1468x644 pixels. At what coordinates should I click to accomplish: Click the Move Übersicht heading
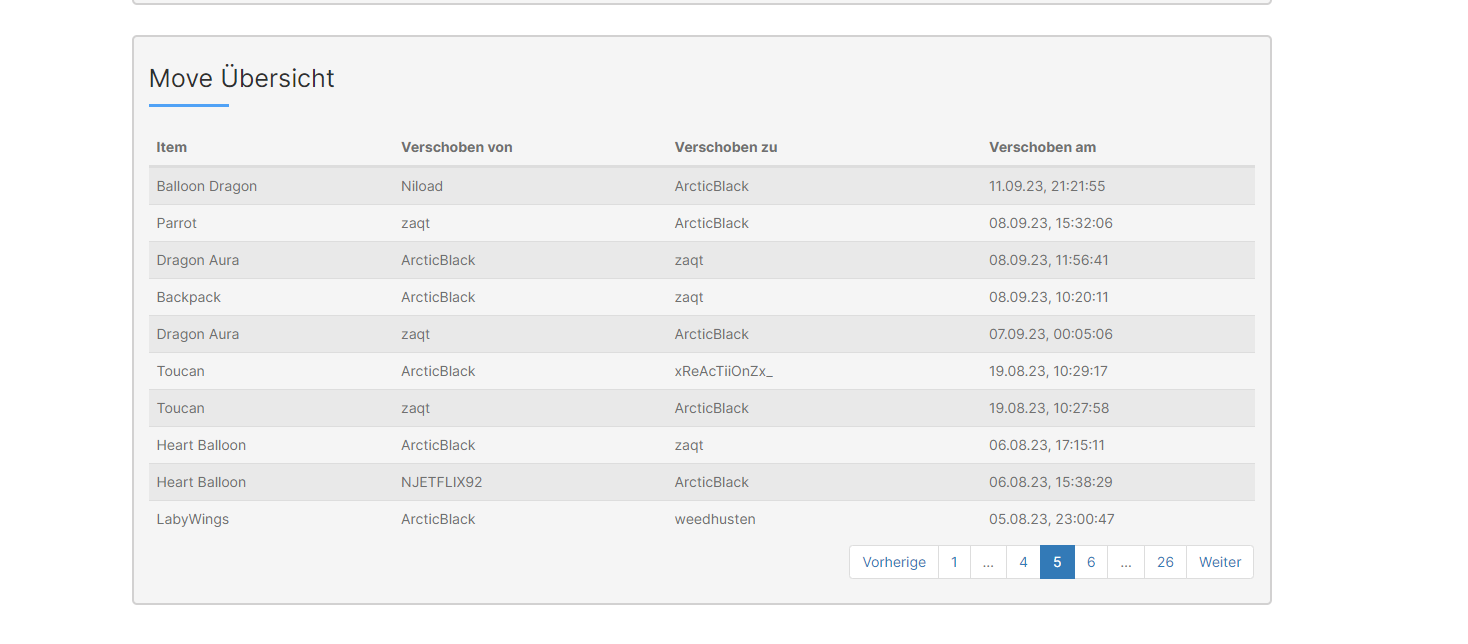pos(242,78)
